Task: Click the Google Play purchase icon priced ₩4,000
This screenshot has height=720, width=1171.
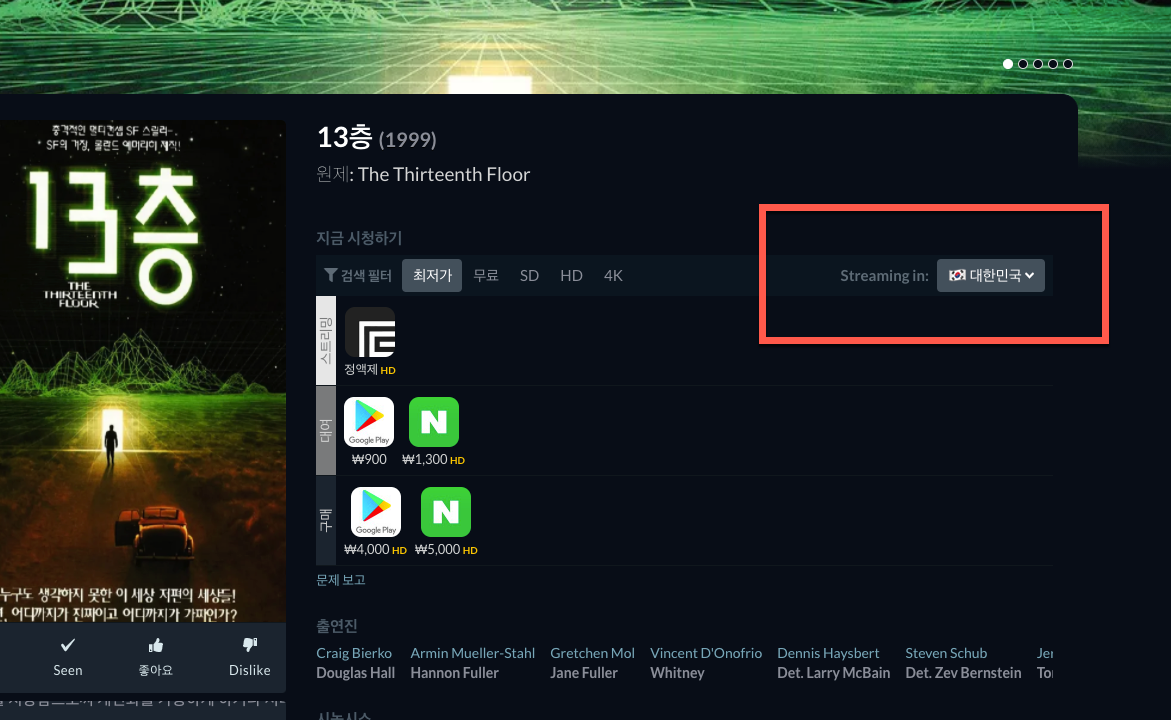Action: click(x=376, y=512)
